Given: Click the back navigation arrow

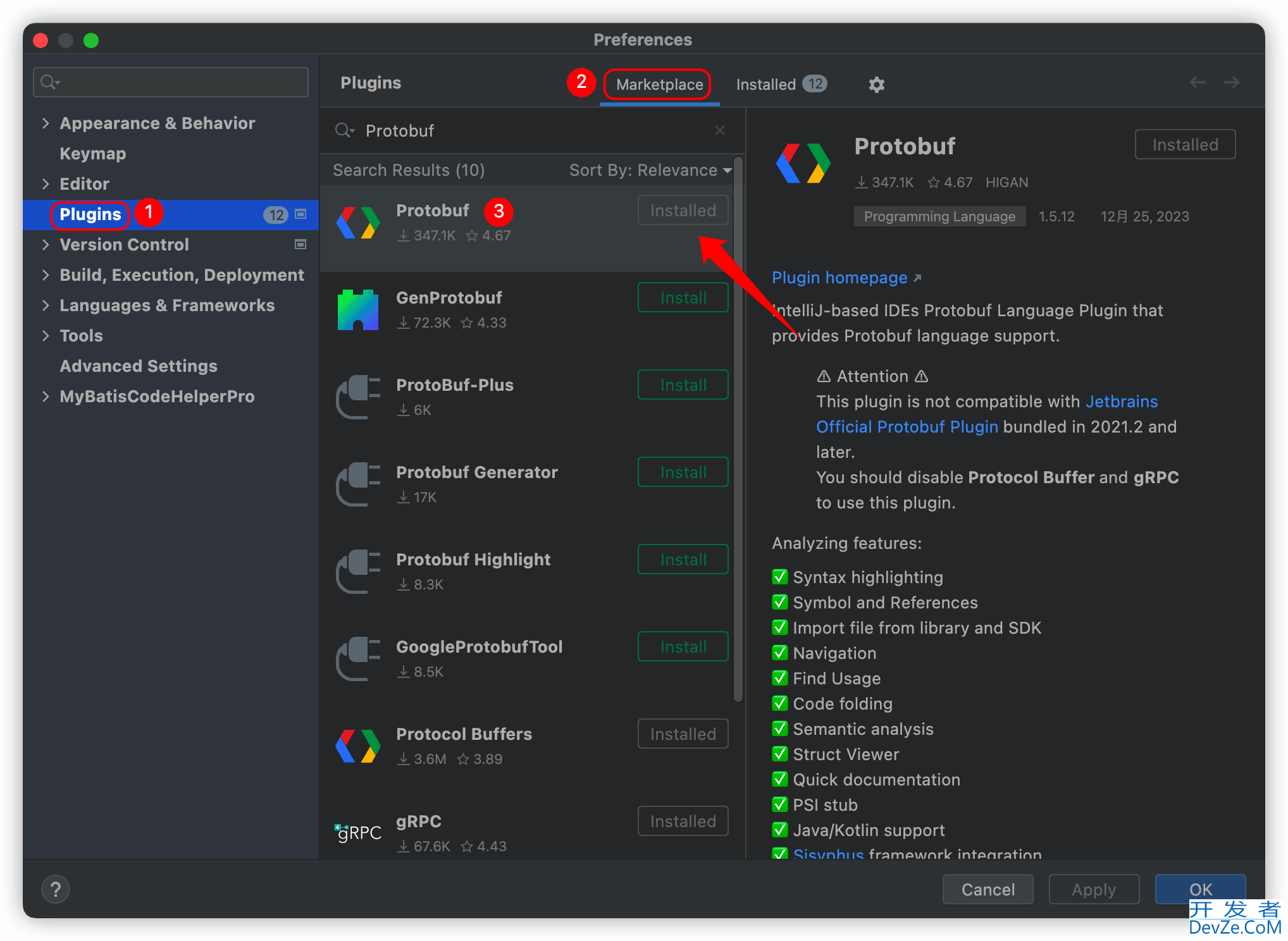Looking at the screenshot, I should [x=1198, y=82].
